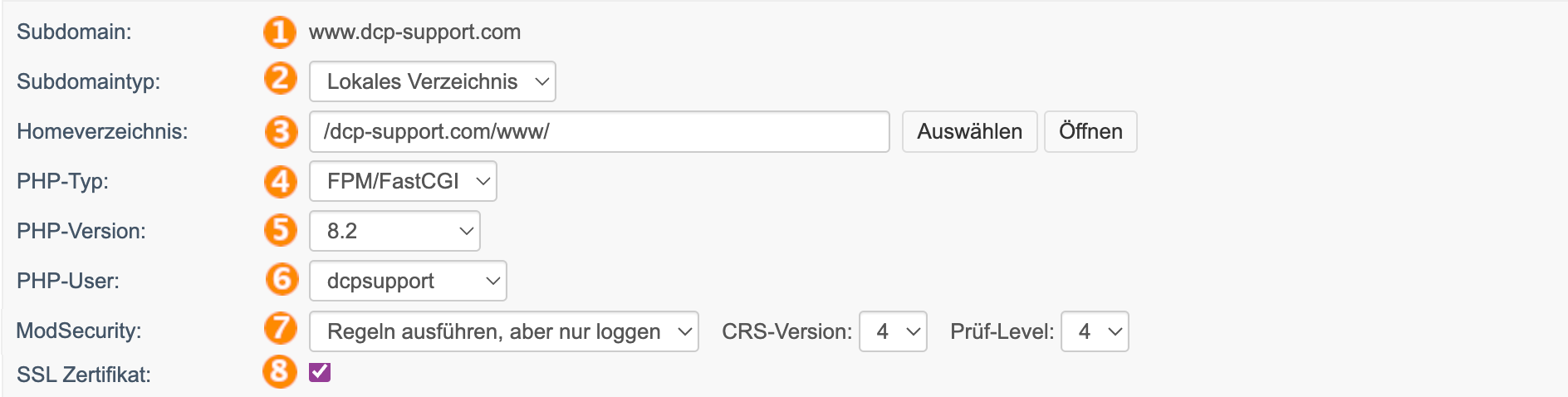Open the PHP-User dcpsupport dropdown
The image size is (1568, 397).
408,281
